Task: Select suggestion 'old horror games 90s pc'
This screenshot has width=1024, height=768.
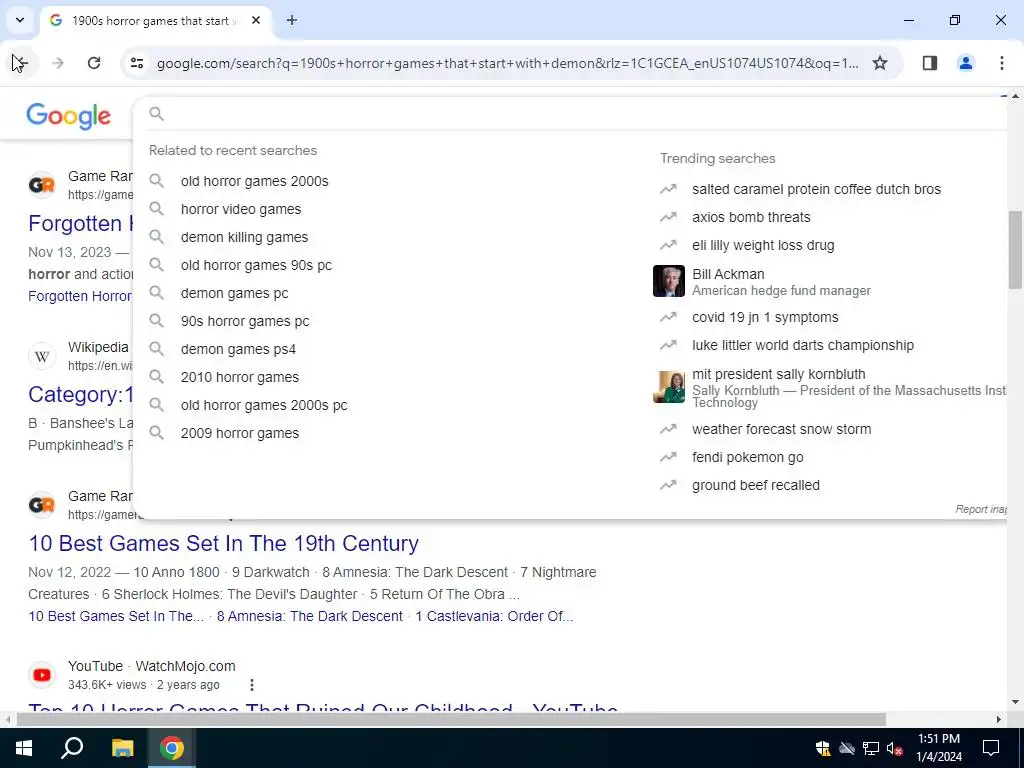Action: (256, 265)
